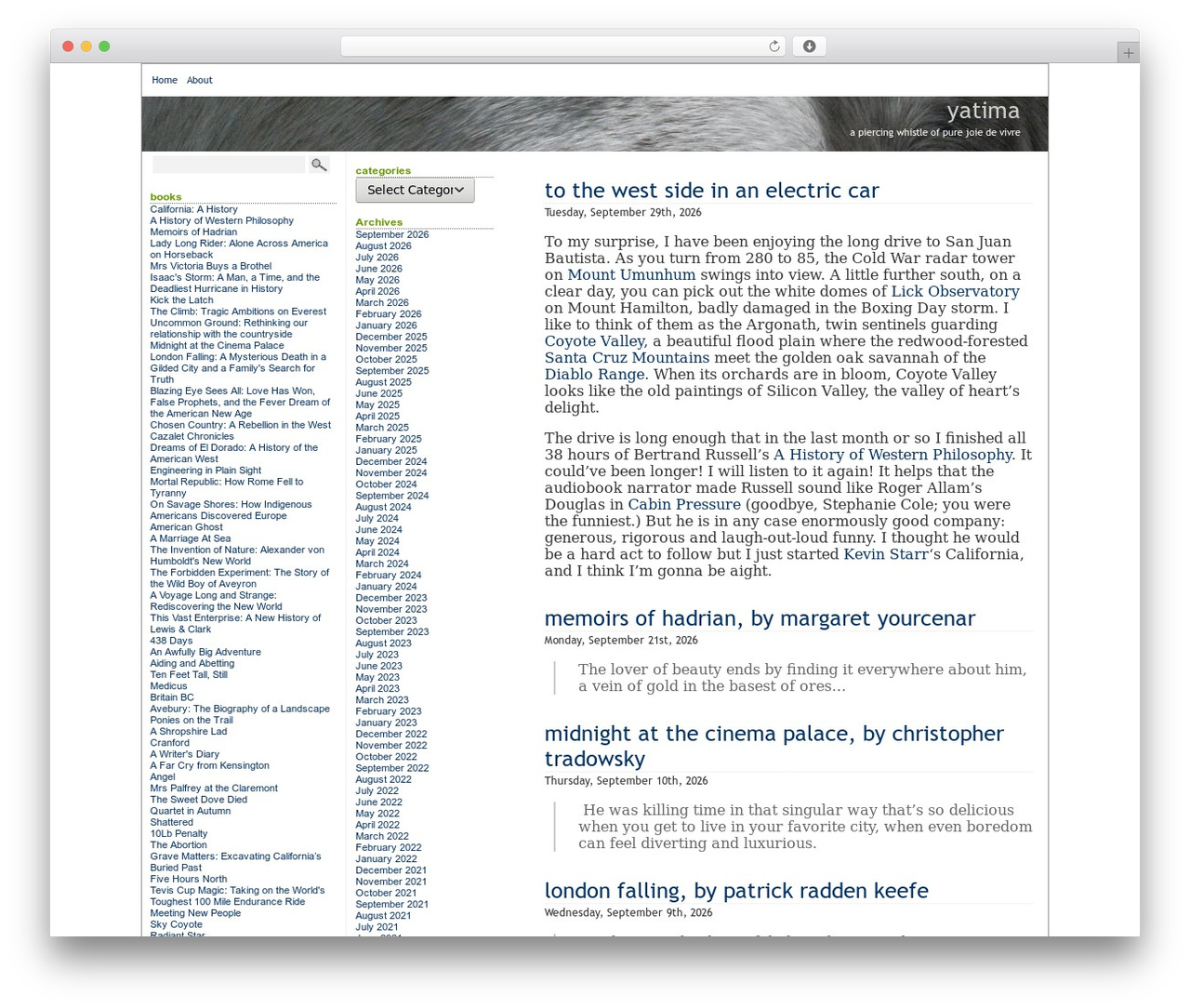The image size is (1190, 1008).
Task: Open book 'Five Hours North'
Action: 189,879
